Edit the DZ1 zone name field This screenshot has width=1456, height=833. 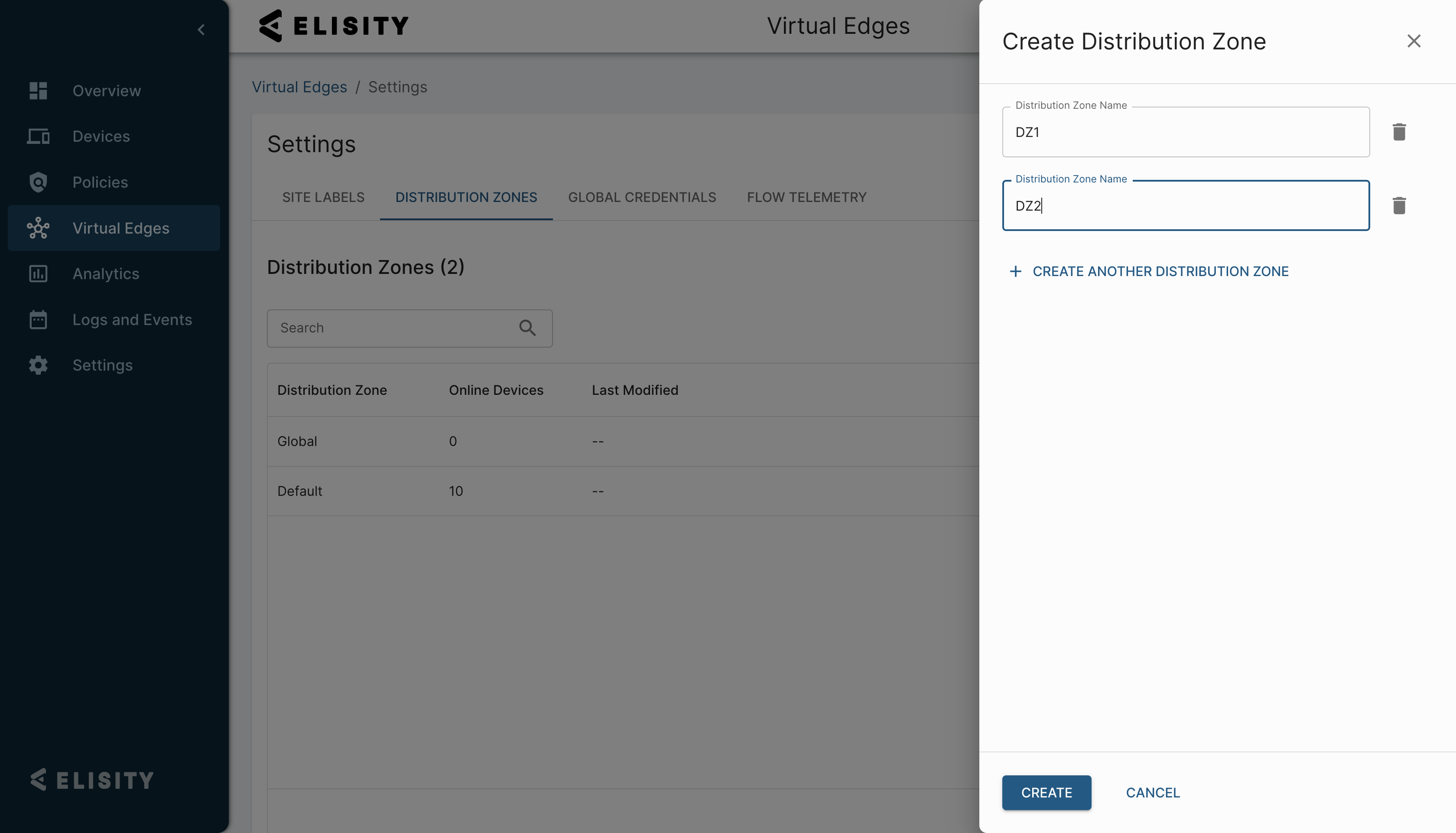pos(1186,132)
